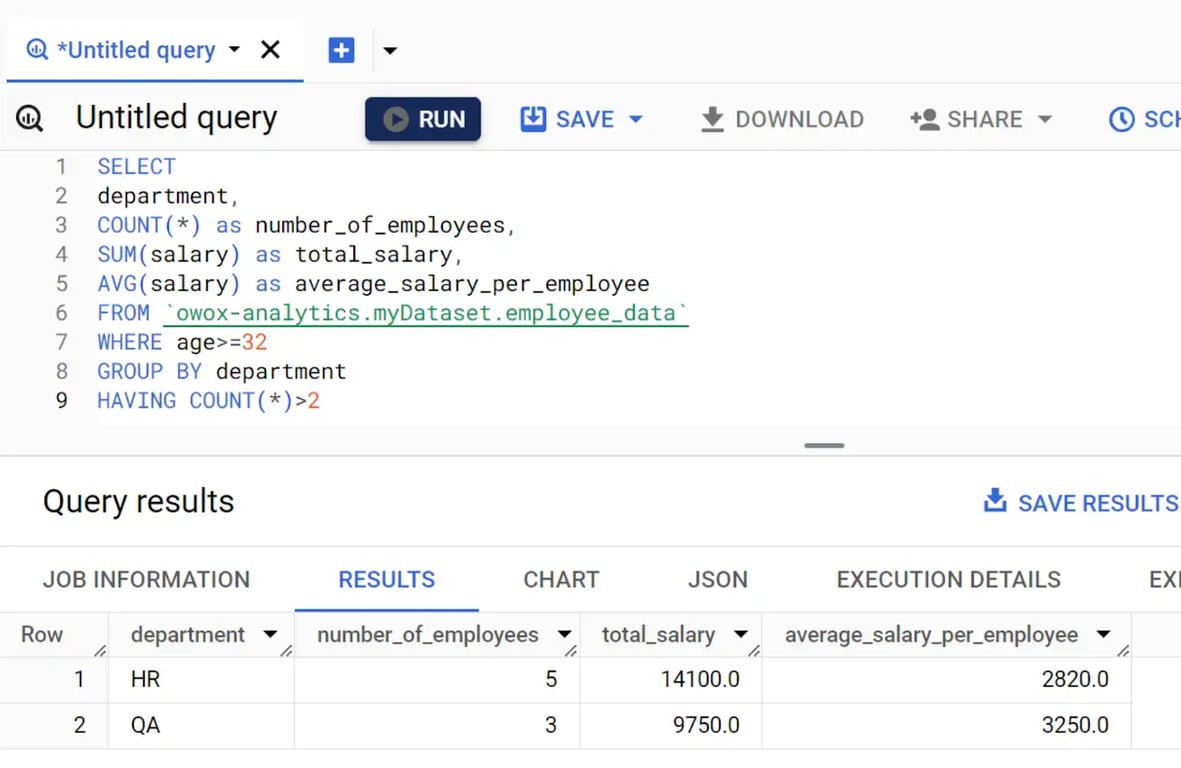Open the Untitled query tab dropdown arrow
This screenshot has height=768, width=1181.
coord(234,50)
